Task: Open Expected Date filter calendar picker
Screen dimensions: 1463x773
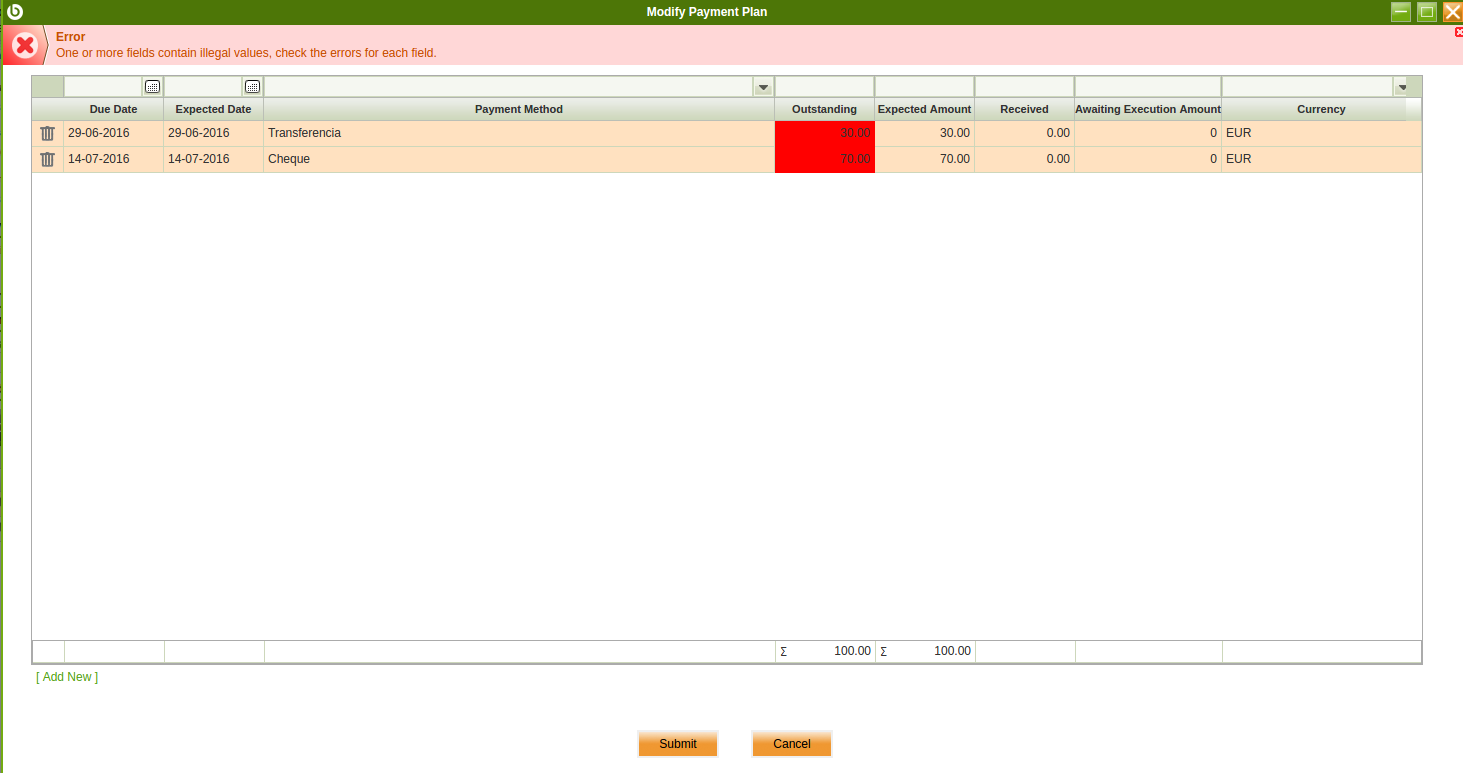Action: 252,87
